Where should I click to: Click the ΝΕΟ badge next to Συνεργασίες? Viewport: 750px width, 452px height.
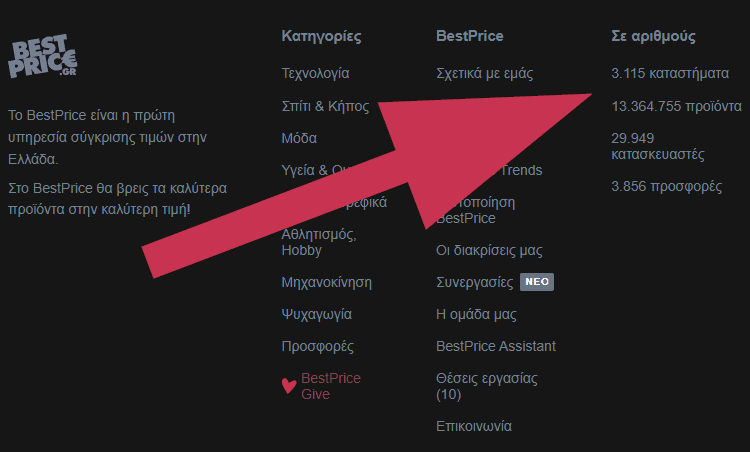[537, 282]
